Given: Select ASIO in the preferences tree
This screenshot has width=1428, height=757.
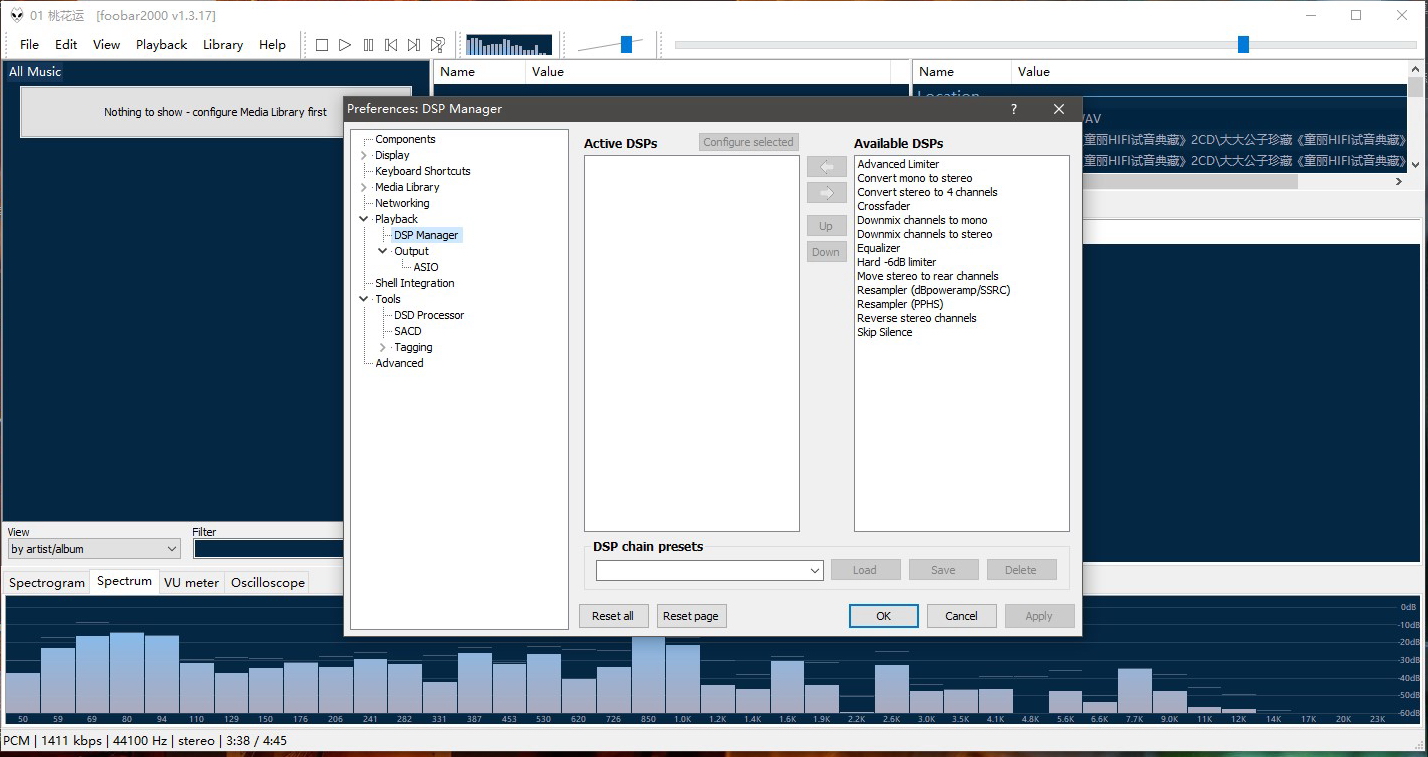Looking at the screenshot, I should pyautogui.click(x=426, y=268).
